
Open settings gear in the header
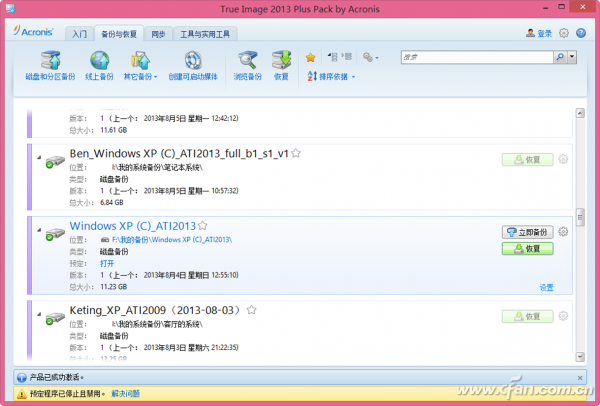(564, 33)
